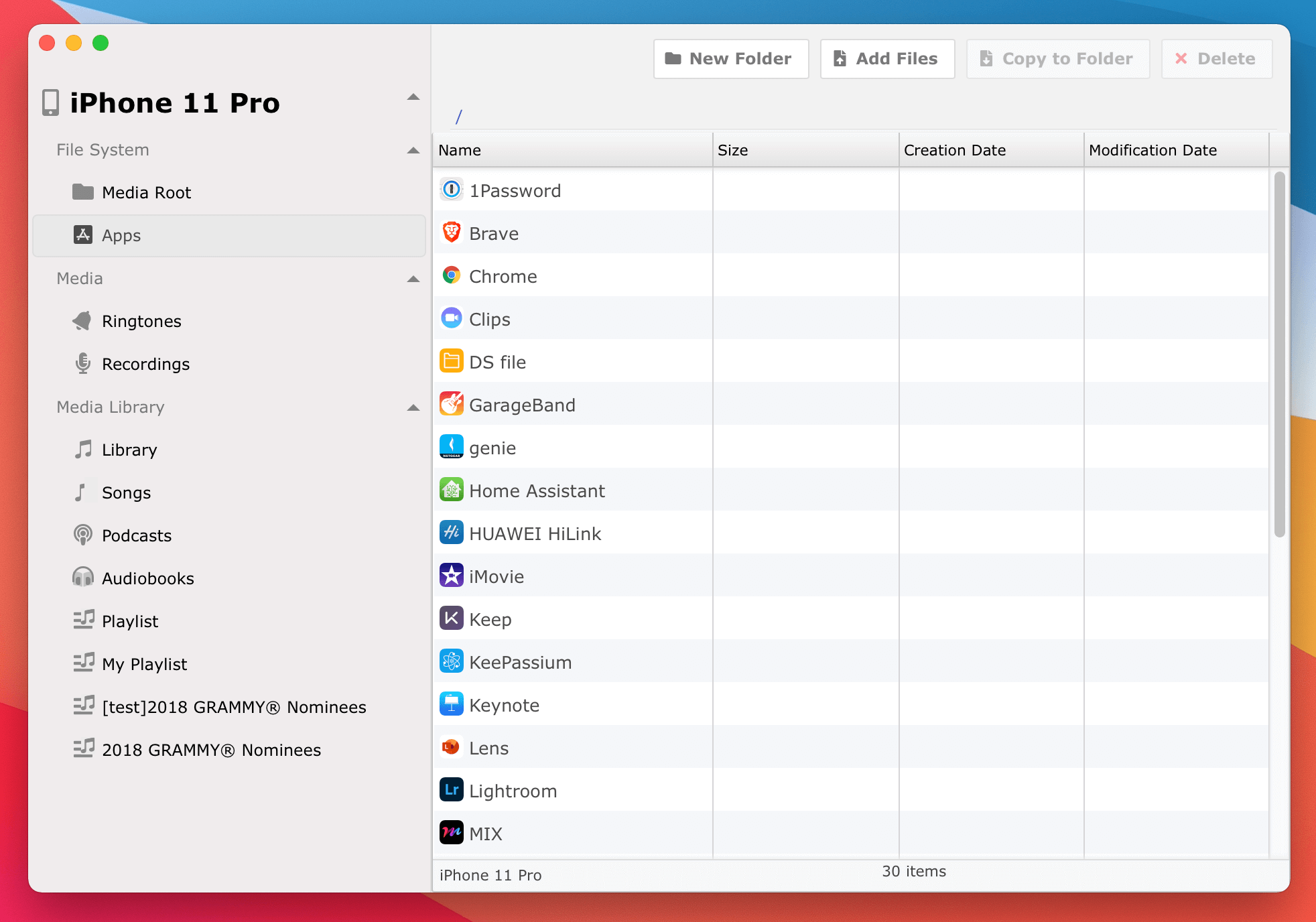Viewport: 1316px width, 922px height.
Task: Select the GarageBand guitar icon
Action: (x=452, y=405)
